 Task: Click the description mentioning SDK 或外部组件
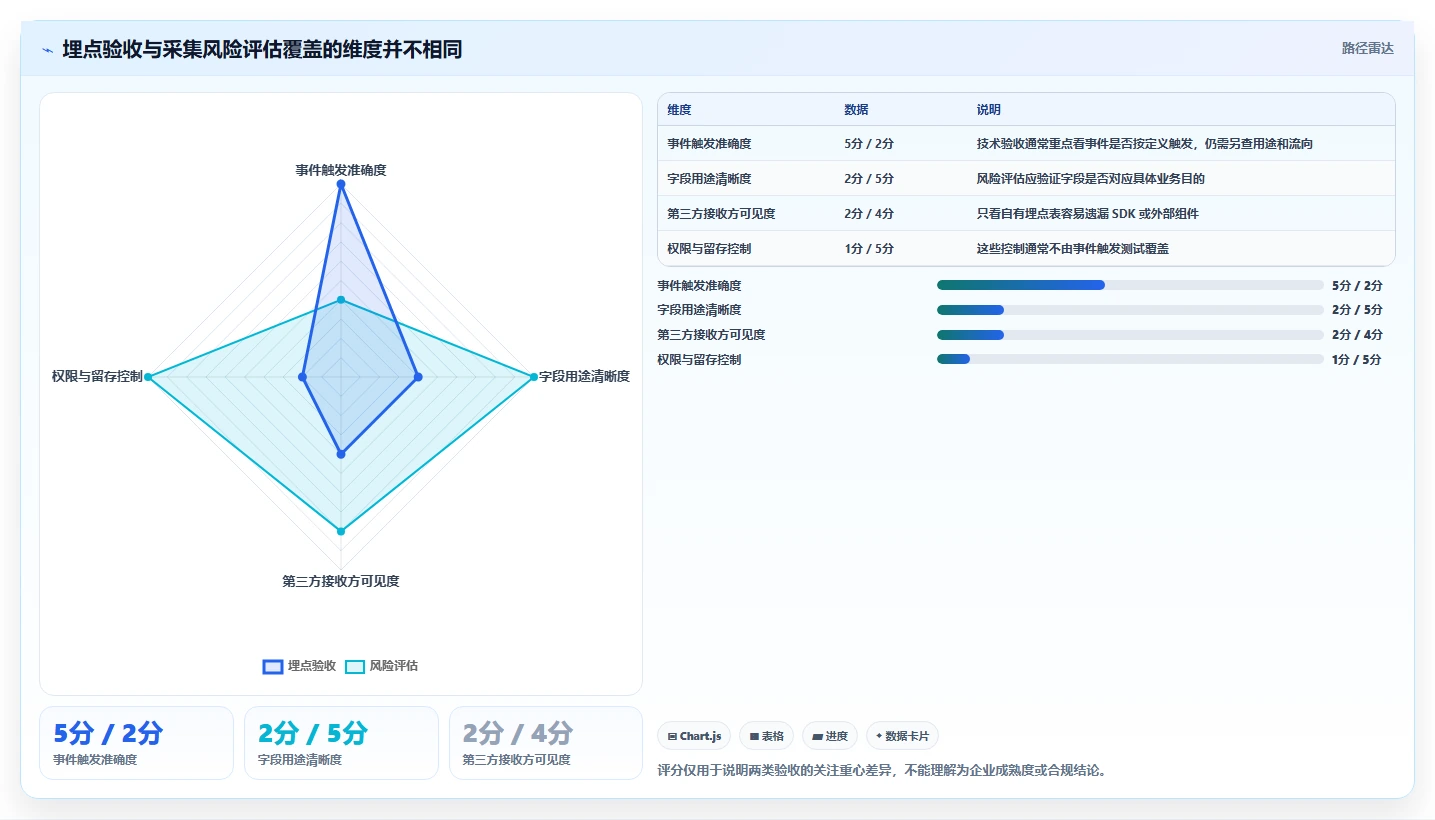1088,214
